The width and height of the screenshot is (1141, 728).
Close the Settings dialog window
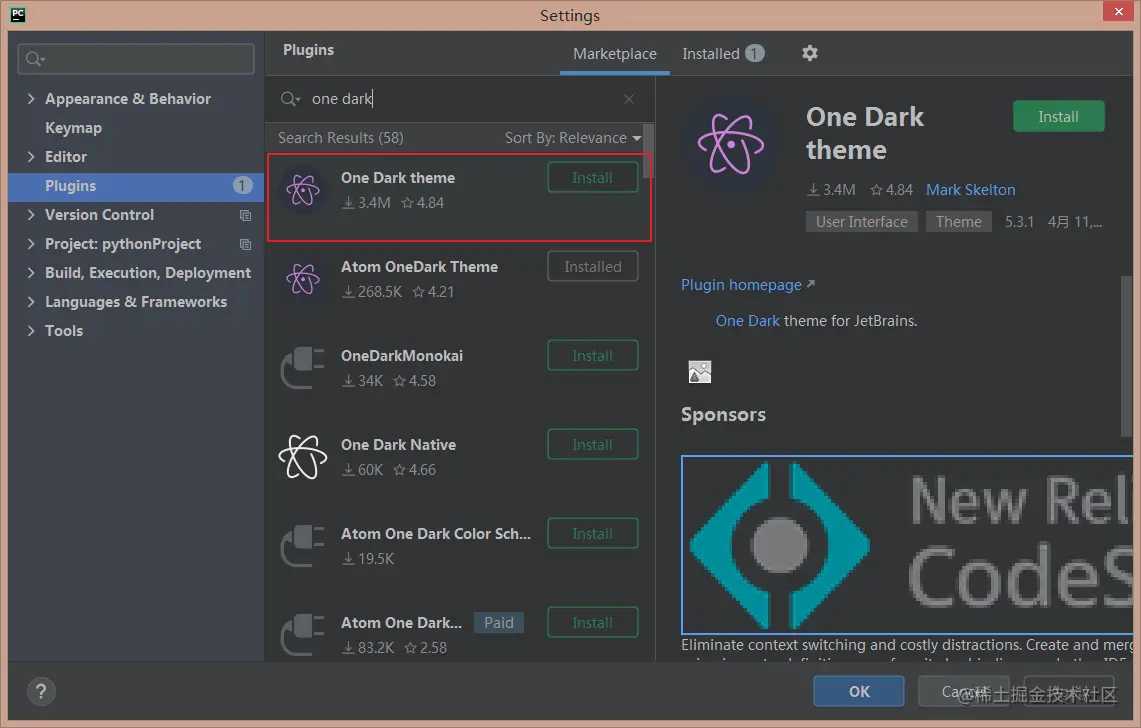click(1118, 11)
